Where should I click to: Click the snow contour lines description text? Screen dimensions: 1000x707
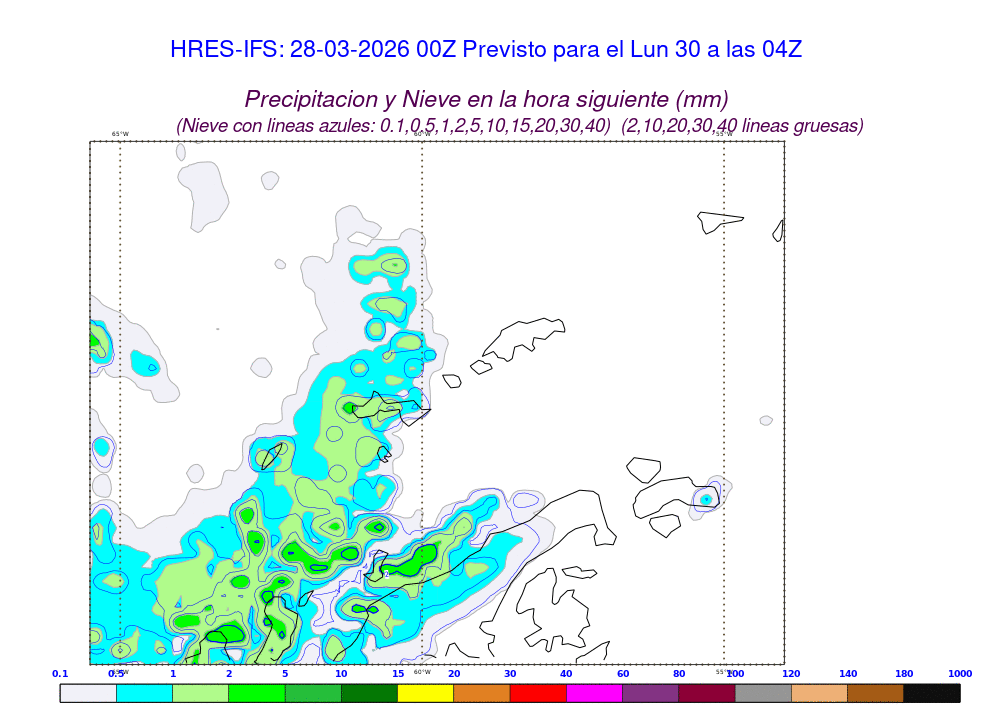519,126
